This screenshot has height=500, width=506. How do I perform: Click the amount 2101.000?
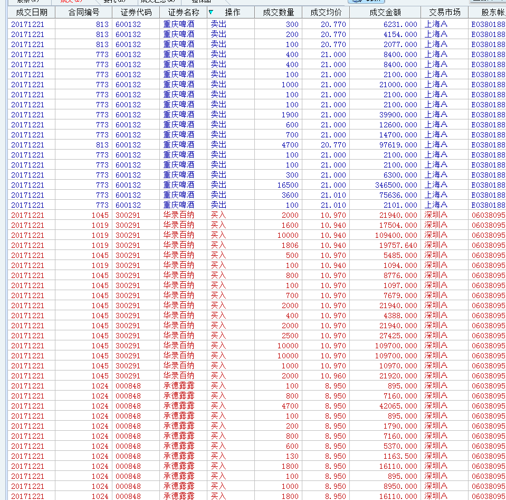[400, 205]
